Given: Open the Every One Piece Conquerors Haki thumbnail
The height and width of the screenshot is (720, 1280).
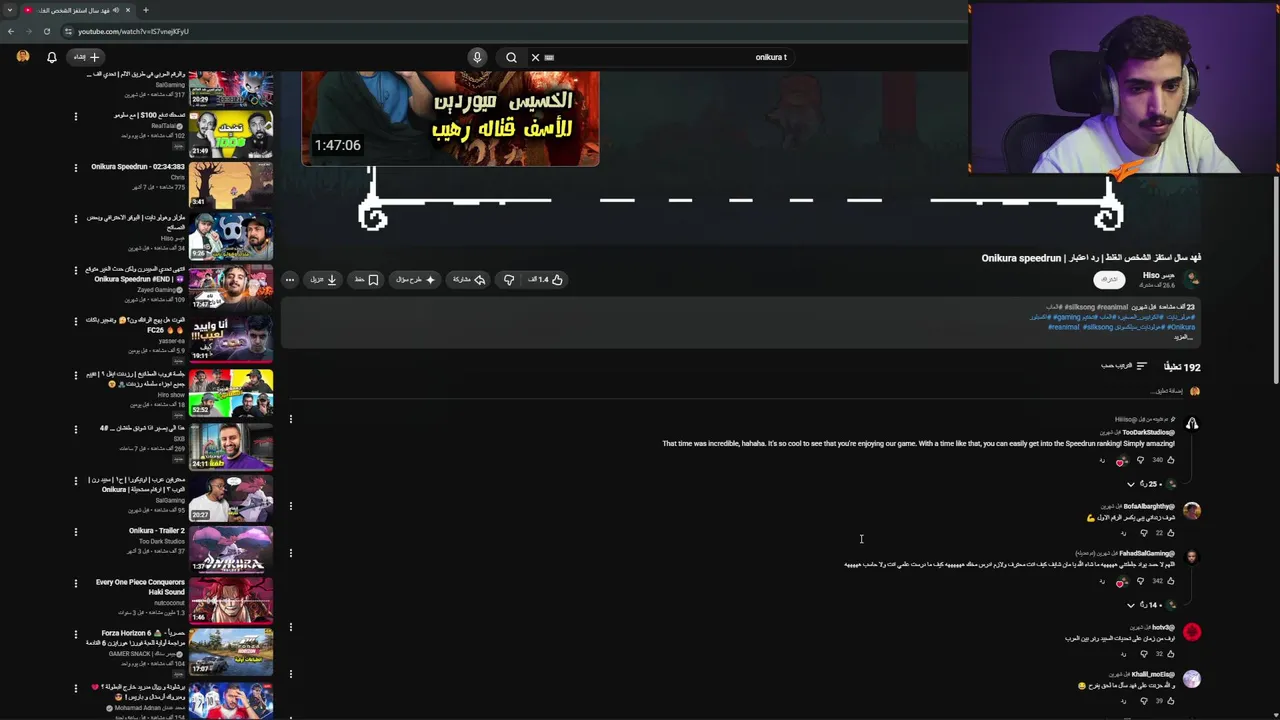Looking at the screenshot, I should point(231,600).
